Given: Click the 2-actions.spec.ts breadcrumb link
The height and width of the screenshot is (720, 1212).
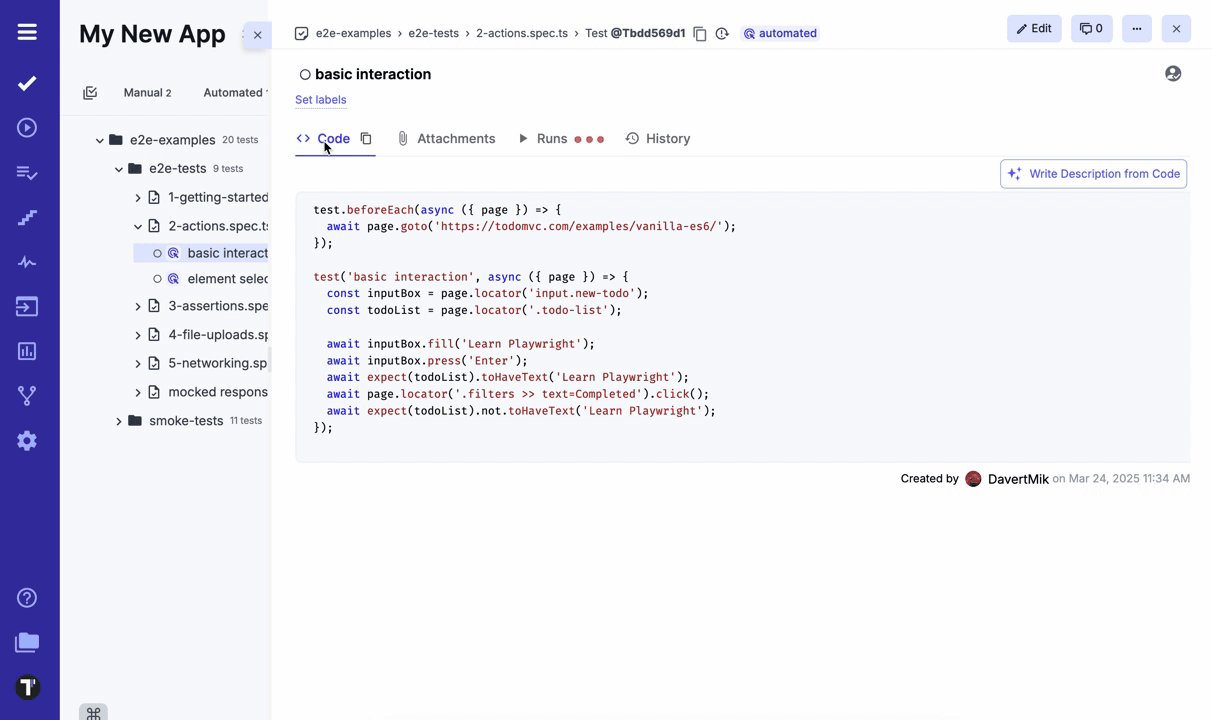Looking at the screenshot, I should pyautogui.click(x=521, y=34).
